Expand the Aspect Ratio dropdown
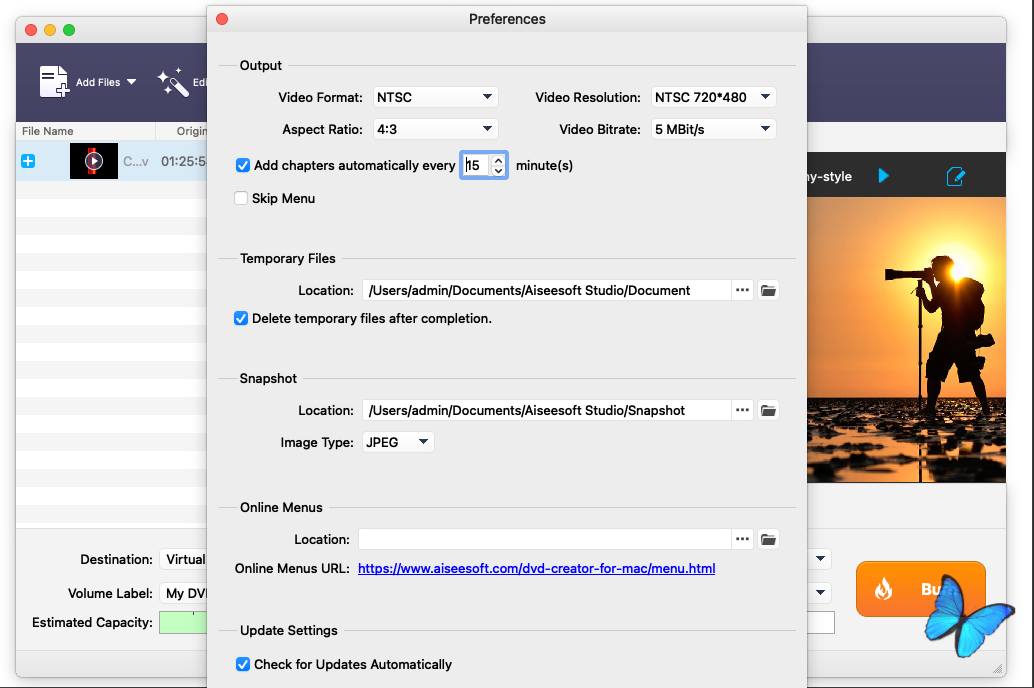 tap(435, 129)
